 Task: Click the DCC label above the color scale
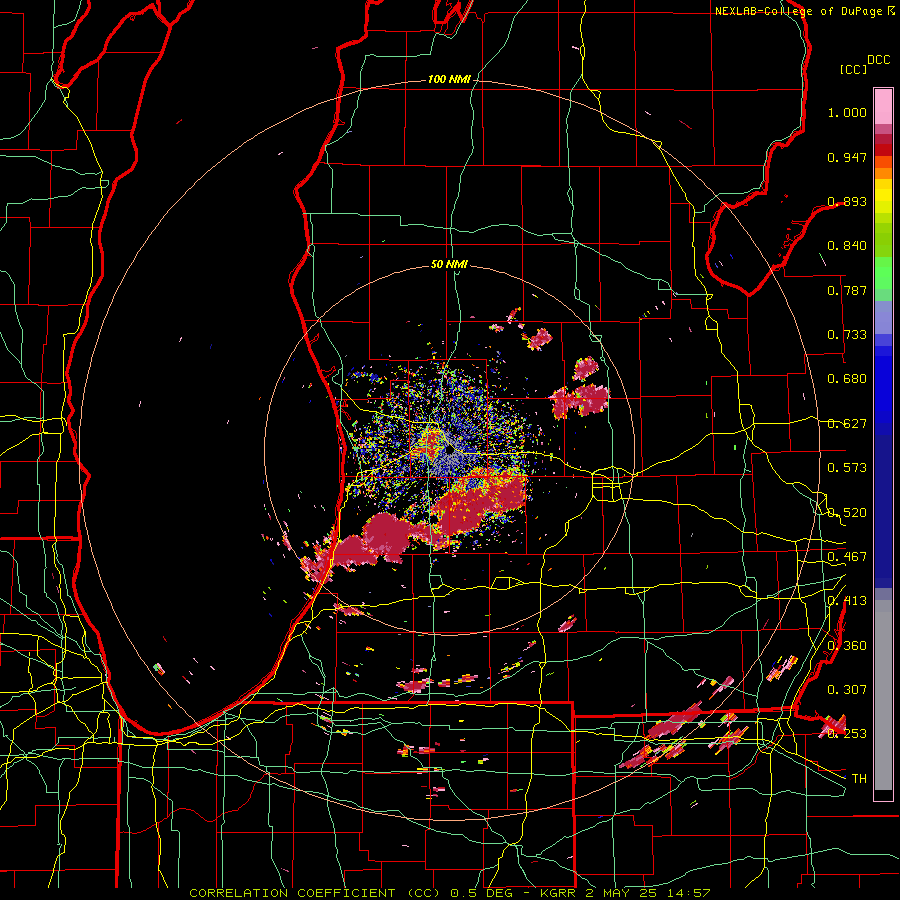tap(878, 60)
